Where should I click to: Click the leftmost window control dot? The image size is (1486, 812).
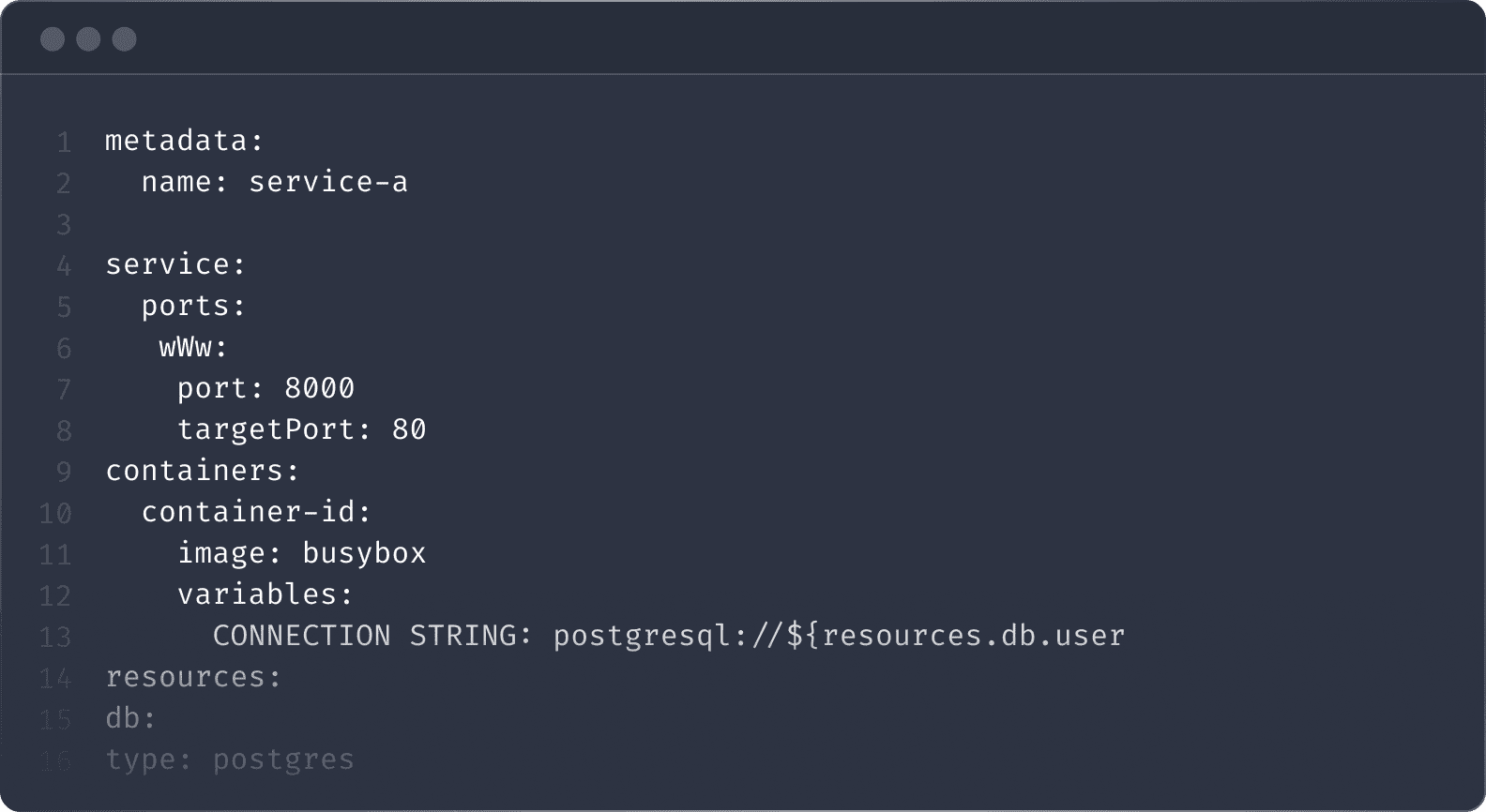coord(53,39)
